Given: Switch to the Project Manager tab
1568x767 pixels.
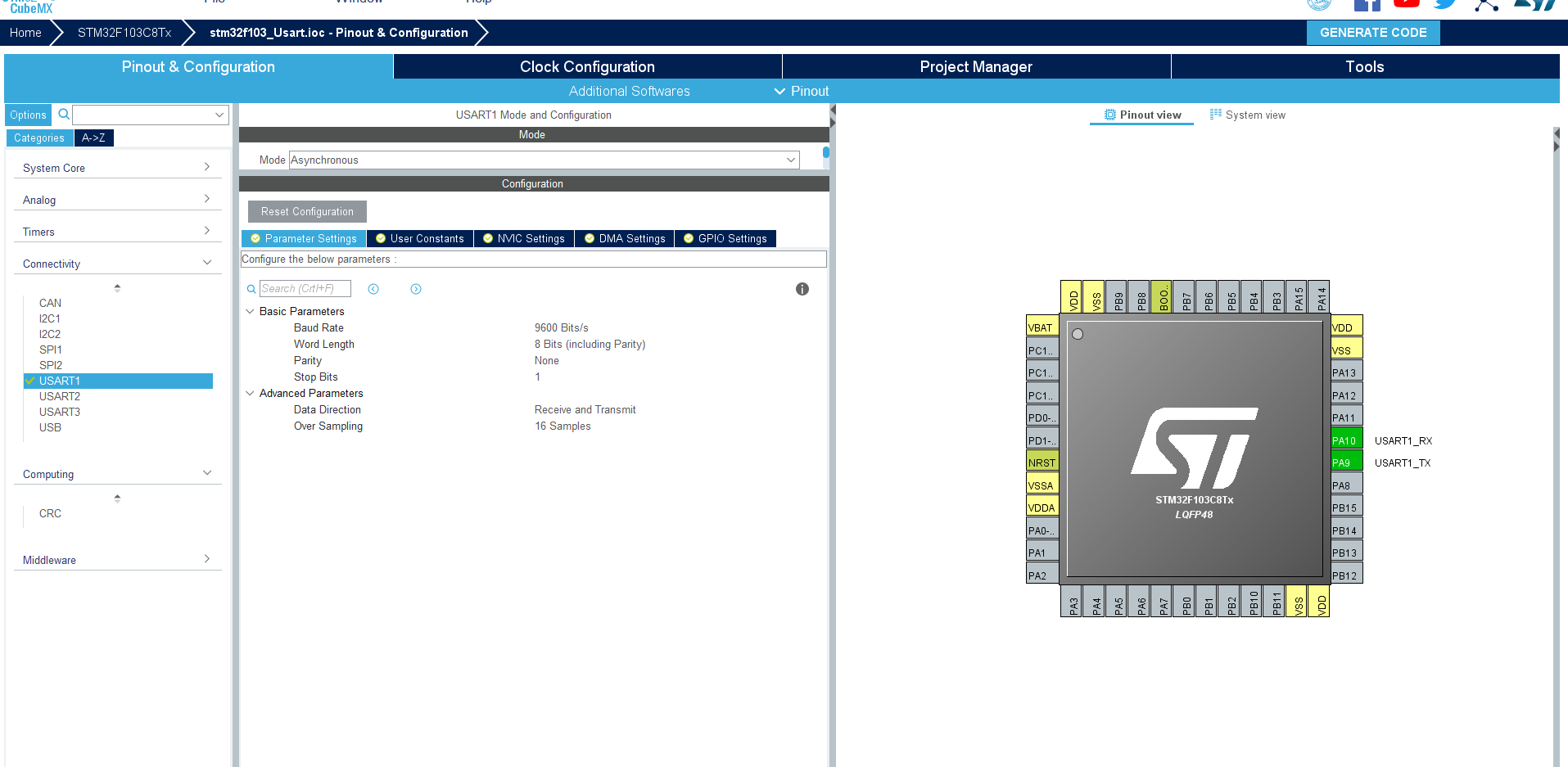Looking at the screenshot, I should pos(976,66).
